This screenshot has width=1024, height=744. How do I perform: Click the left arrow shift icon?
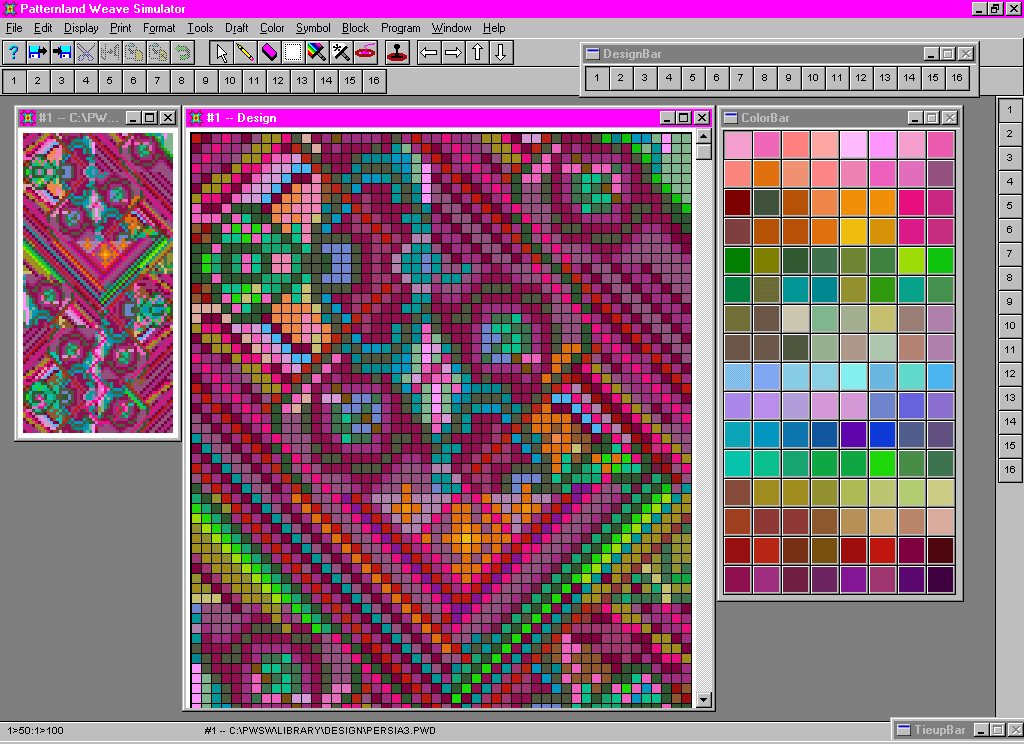tap(428, 52)
